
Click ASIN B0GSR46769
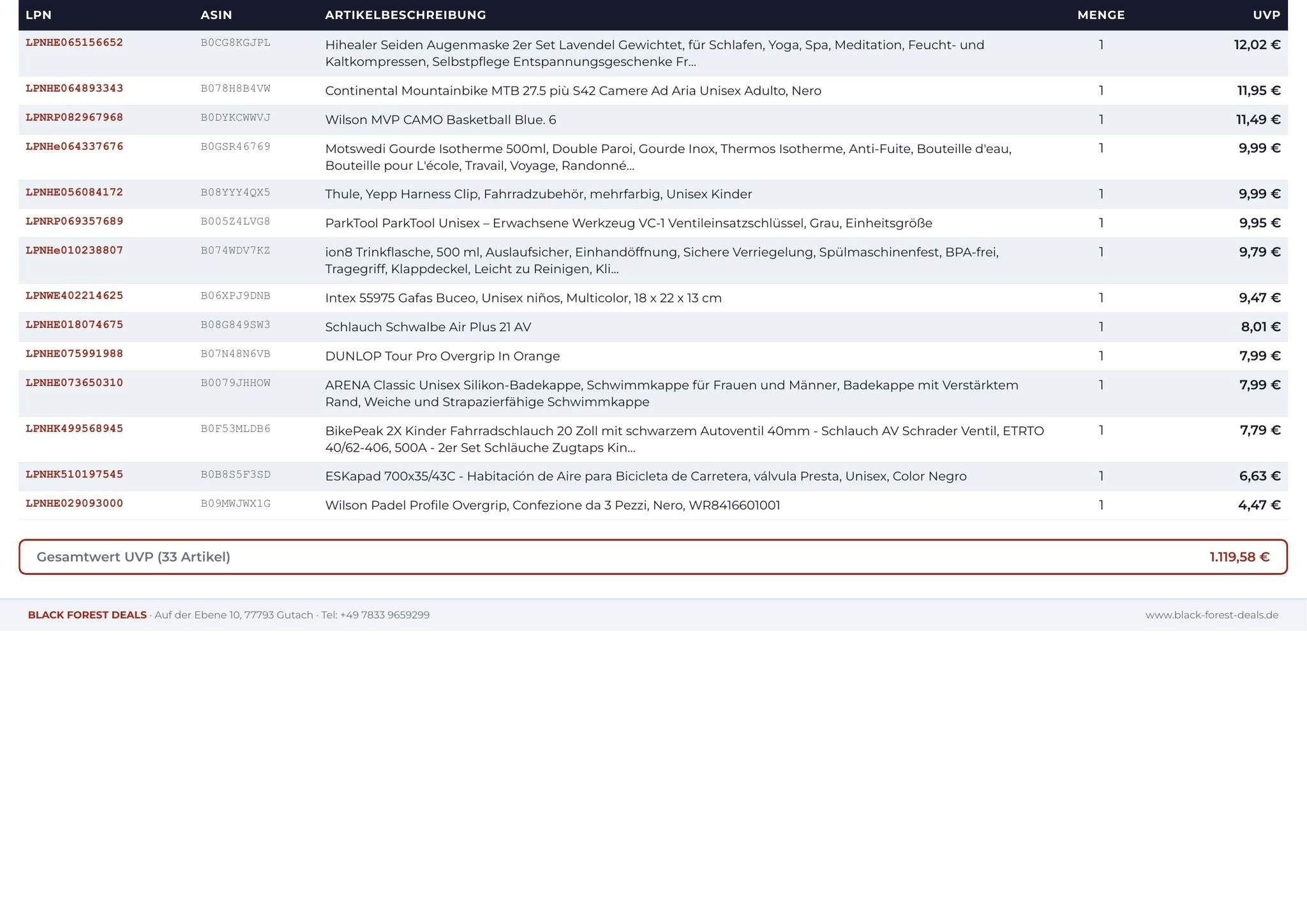click(x=235, y=147)
